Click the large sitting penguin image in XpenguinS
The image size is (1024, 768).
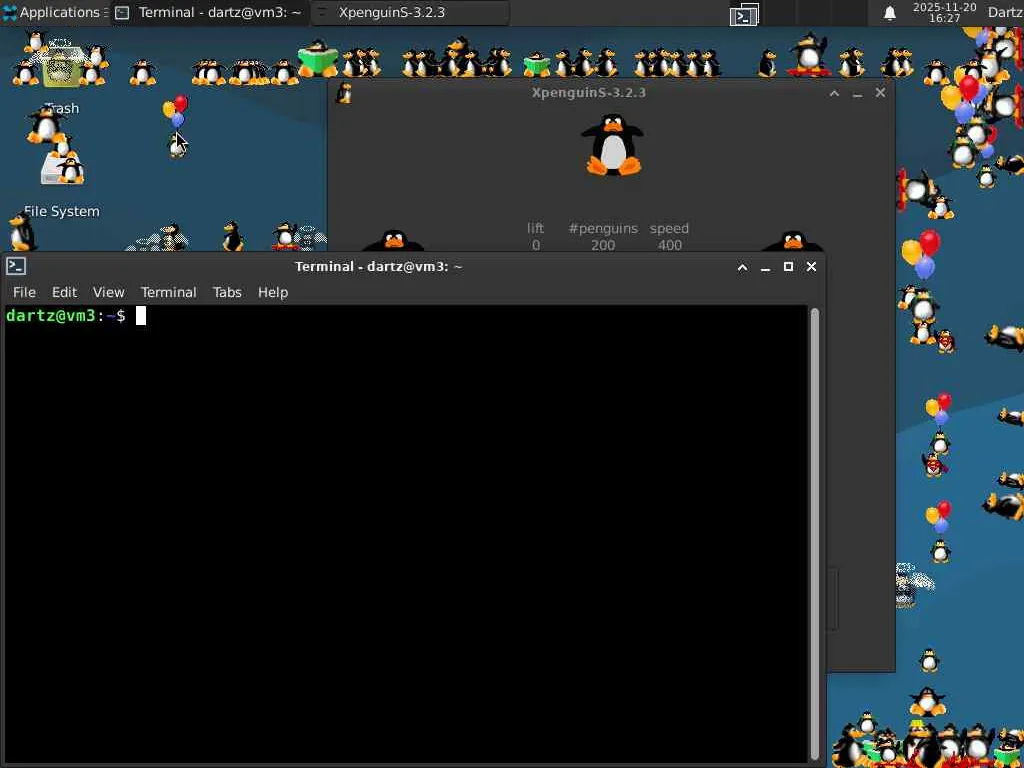[x=612, y=145]
